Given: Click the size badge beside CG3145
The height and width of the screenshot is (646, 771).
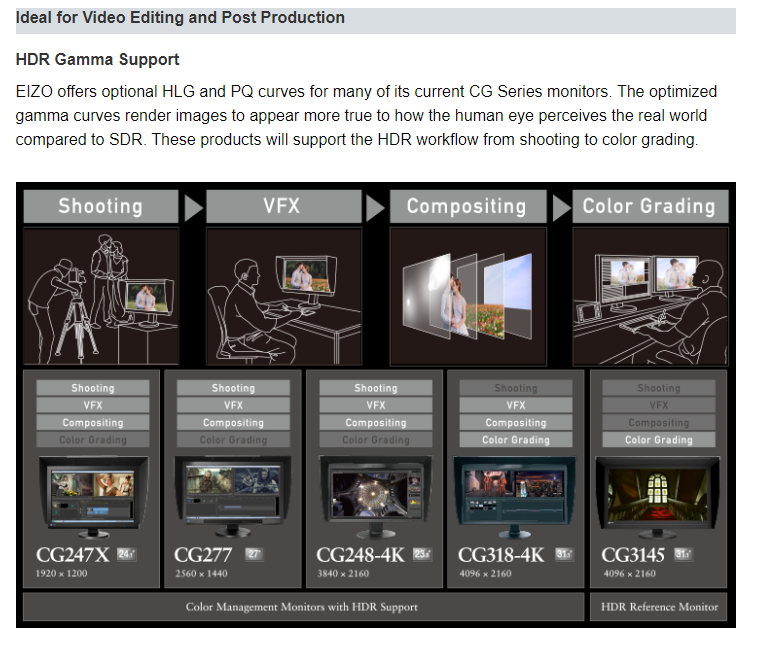Looking at the screenshot, I should pyautogui.click(x=683, y=554).
